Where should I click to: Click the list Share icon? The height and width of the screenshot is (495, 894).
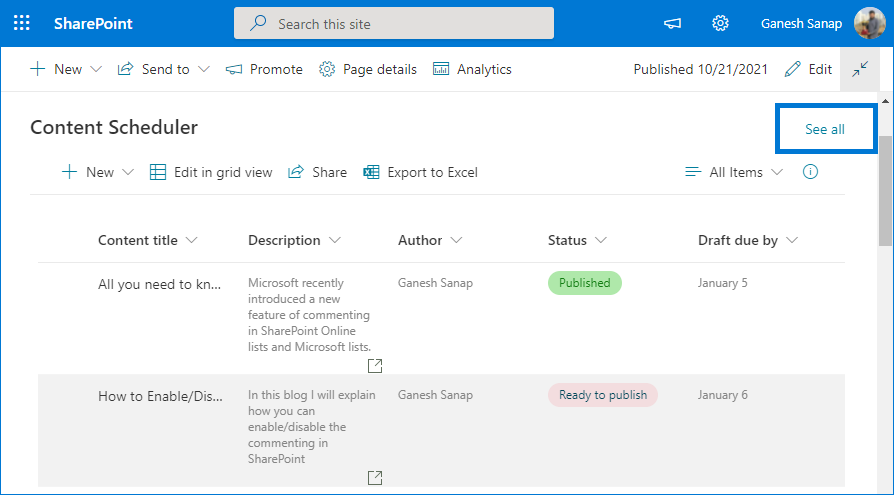click(x=296, y=172)
